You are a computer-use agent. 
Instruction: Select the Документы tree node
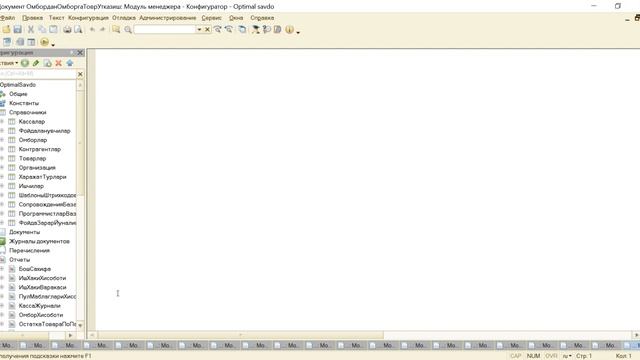coord(24,232)
